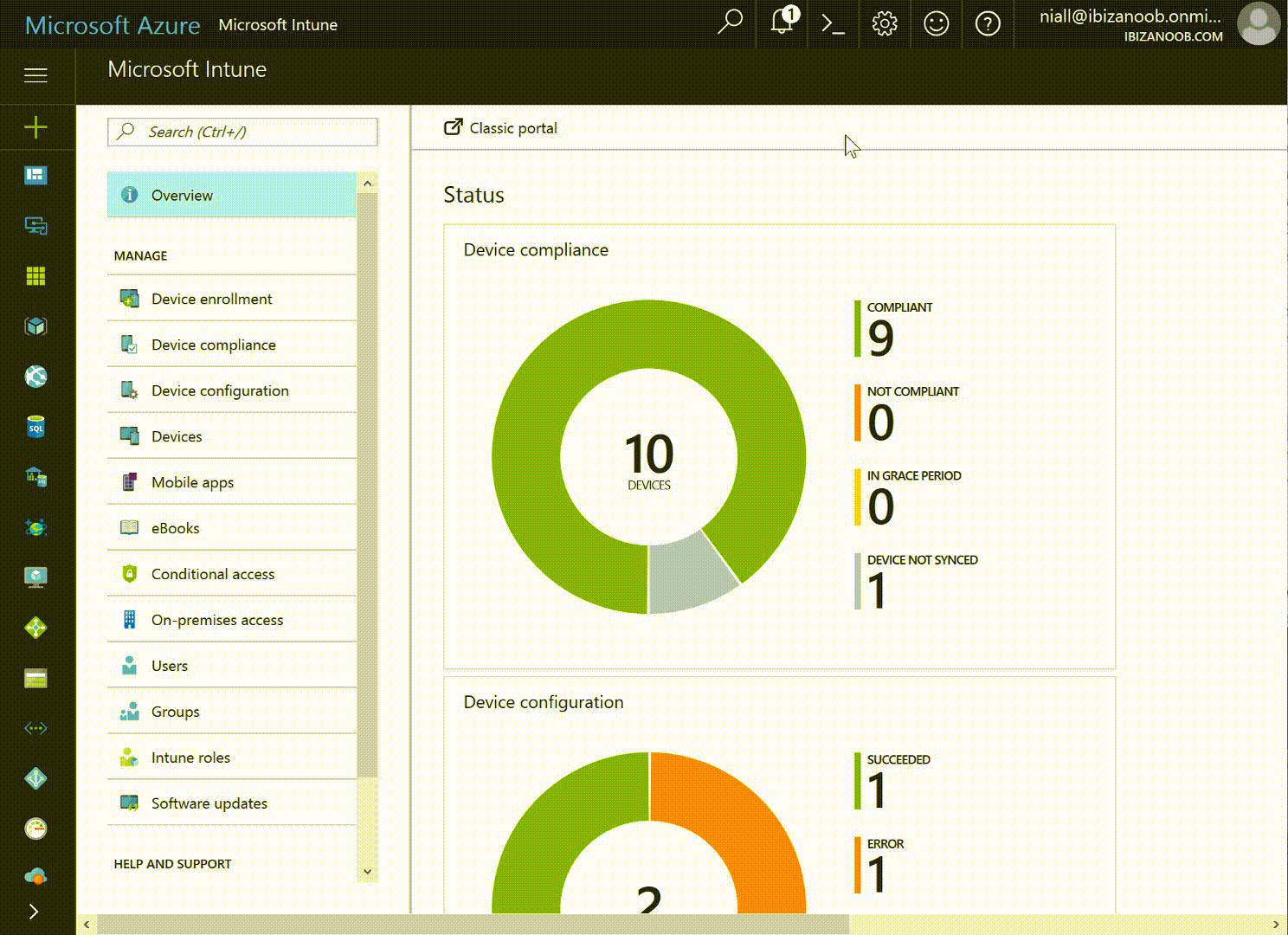Viewport: 1288px width, 935px height.
Task: Open the Dashboard icon in Azure sidebar
Action: point(35,176)
